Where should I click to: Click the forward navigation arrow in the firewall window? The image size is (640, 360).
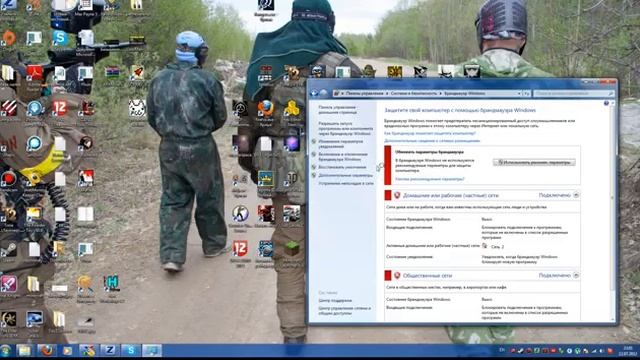click(324, 93)
